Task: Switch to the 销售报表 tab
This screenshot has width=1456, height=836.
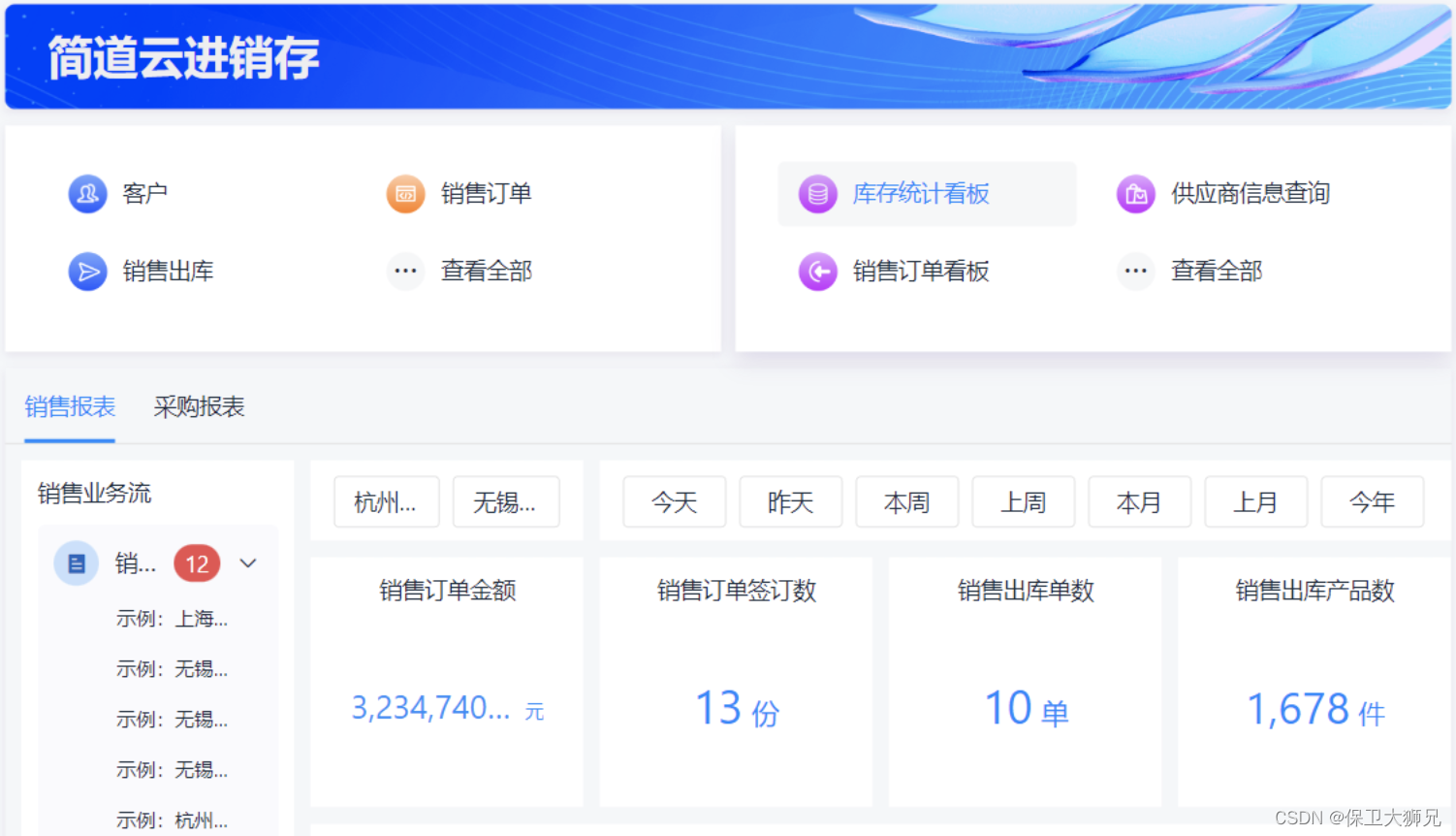Action: (70, 407)
